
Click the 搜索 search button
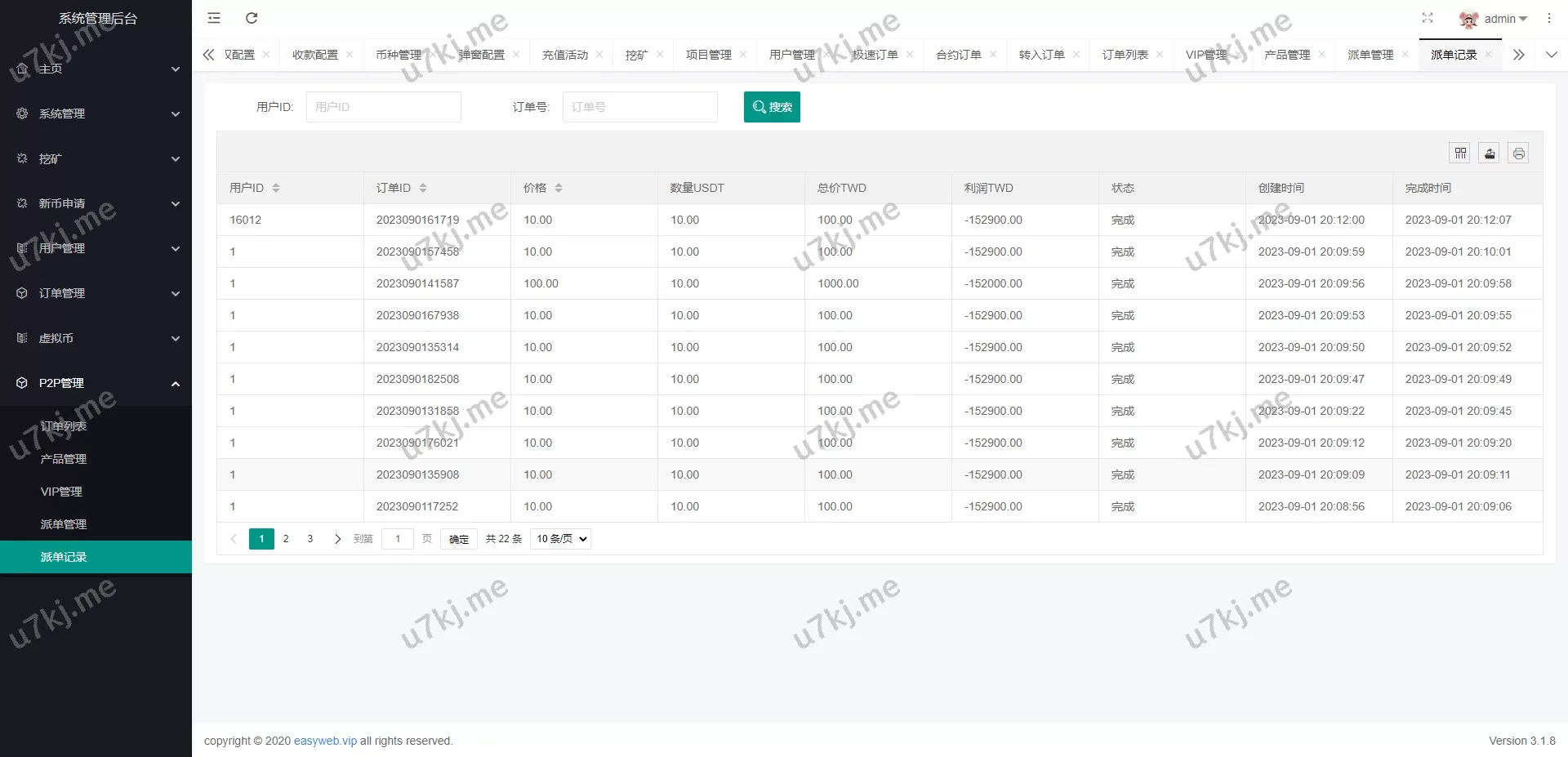772,106
